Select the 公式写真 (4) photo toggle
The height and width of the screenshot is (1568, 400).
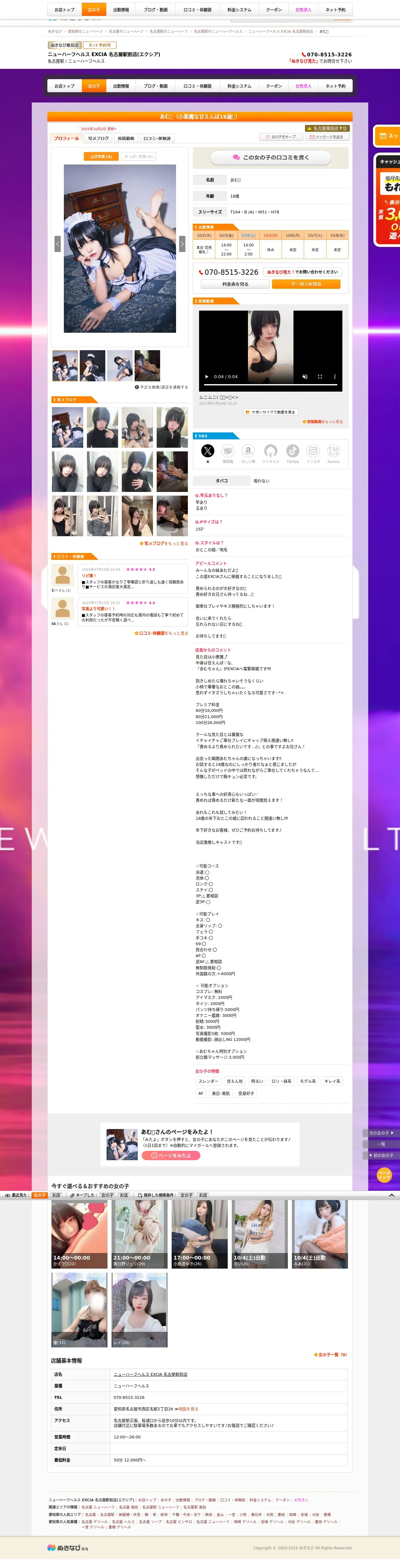pos(101,156)
